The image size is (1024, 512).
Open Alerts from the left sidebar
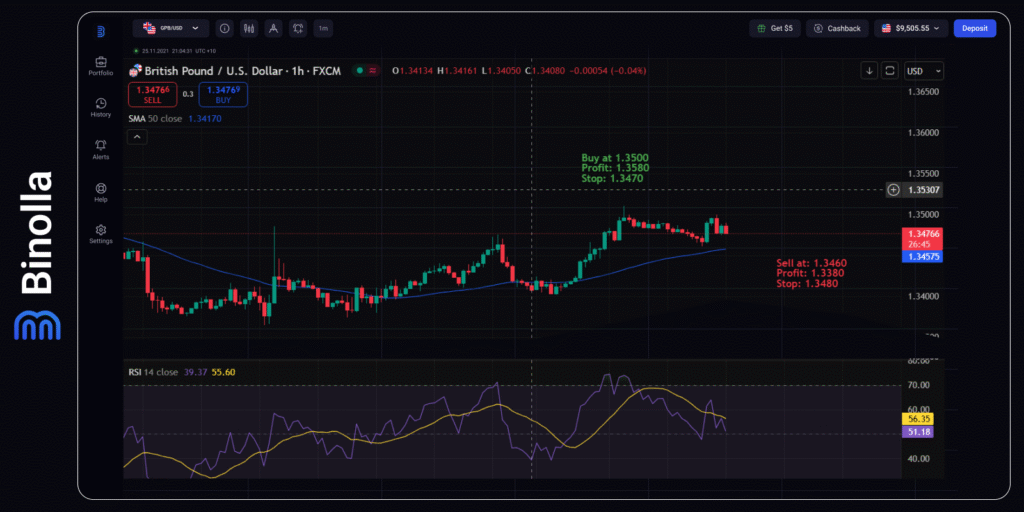click(101, 149)
